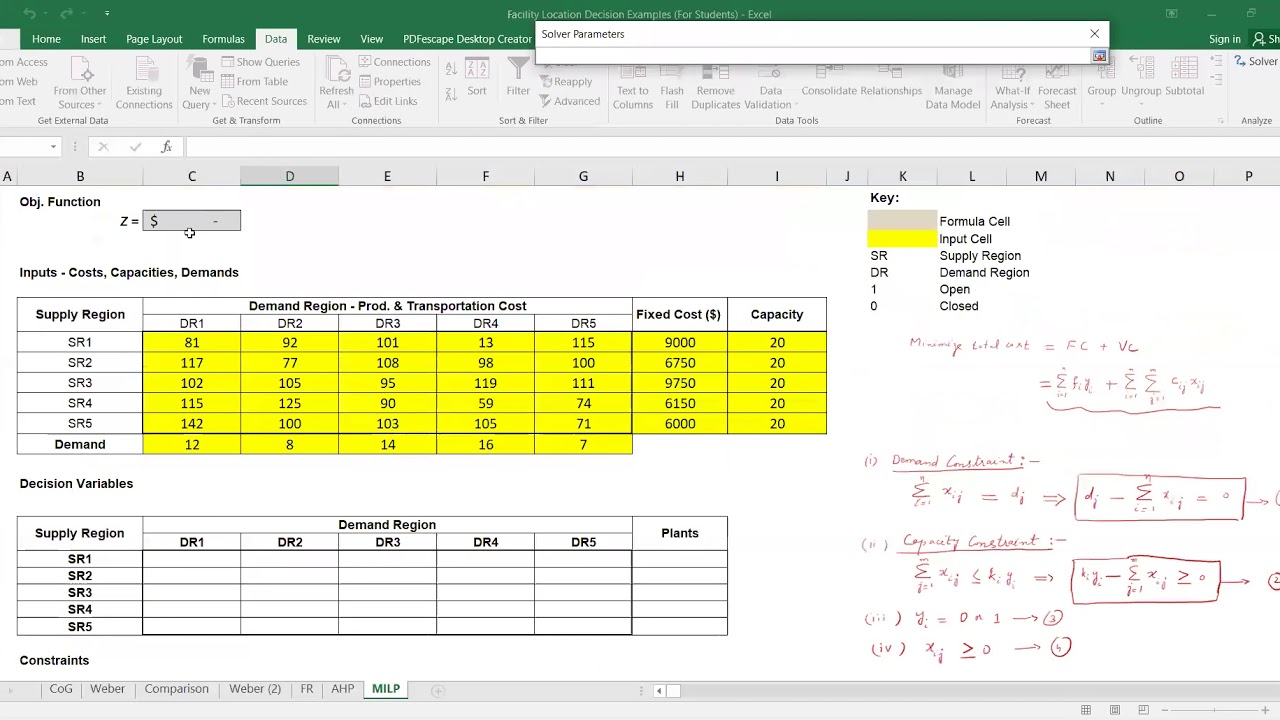Select demand value 16 cell
Viewport: 1280px width, 720px height.
click(486, 444)
